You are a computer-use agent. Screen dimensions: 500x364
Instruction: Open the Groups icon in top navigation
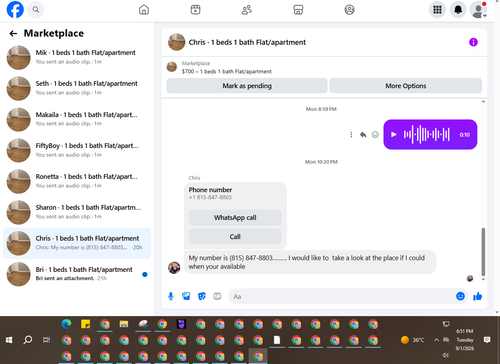(349, 10)
